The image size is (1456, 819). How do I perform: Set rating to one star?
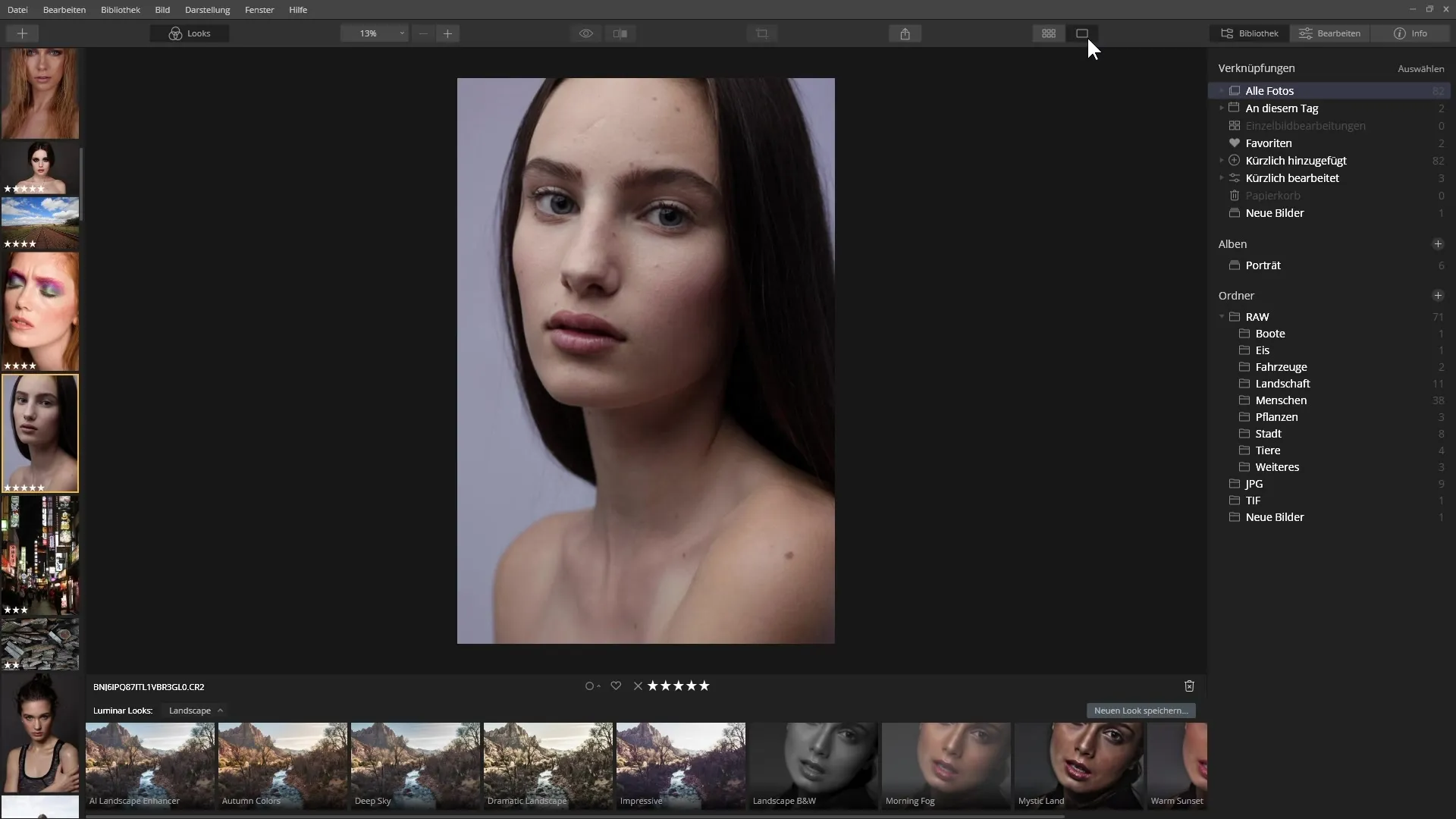pos(652,686)
